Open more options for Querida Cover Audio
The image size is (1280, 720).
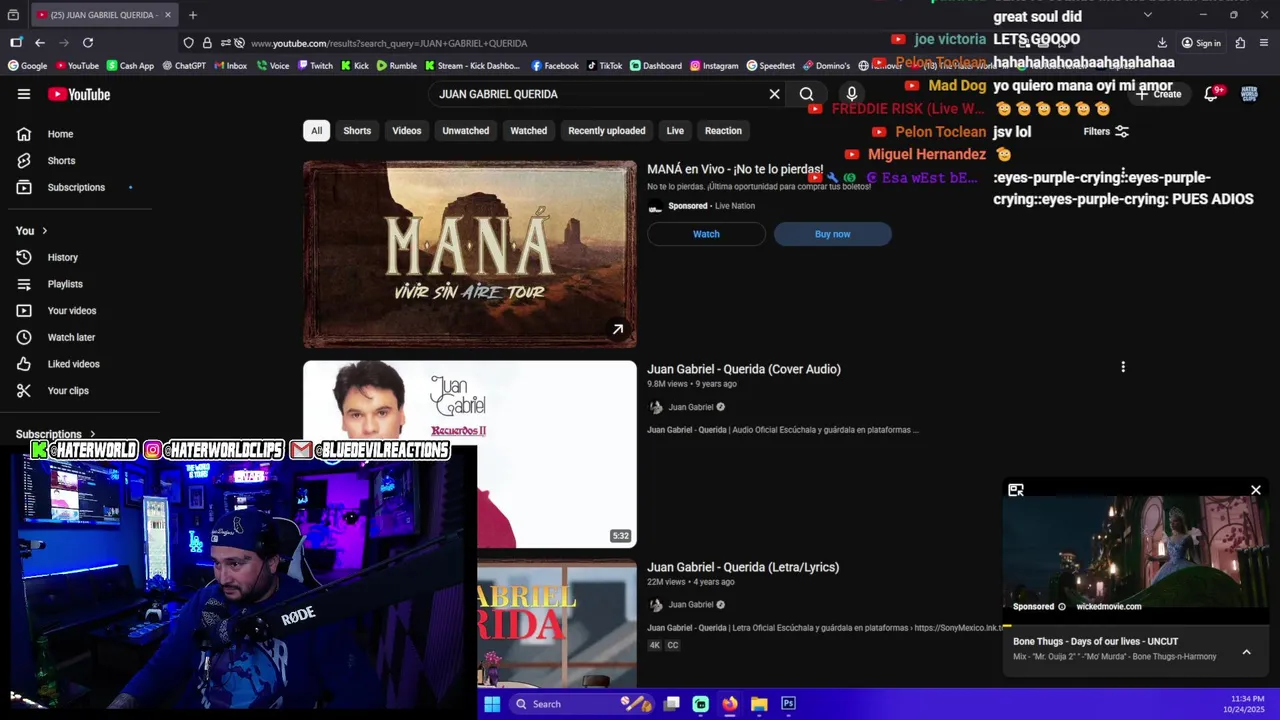coord(1123,367)
